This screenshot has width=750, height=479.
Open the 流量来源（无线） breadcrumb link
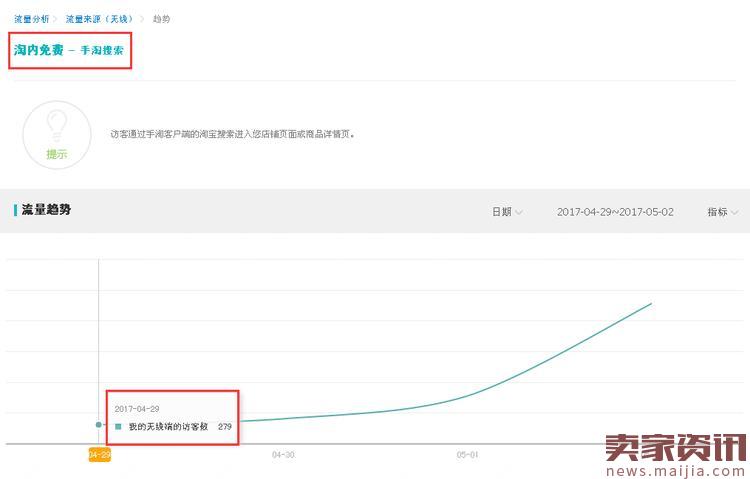click(99, 19)
